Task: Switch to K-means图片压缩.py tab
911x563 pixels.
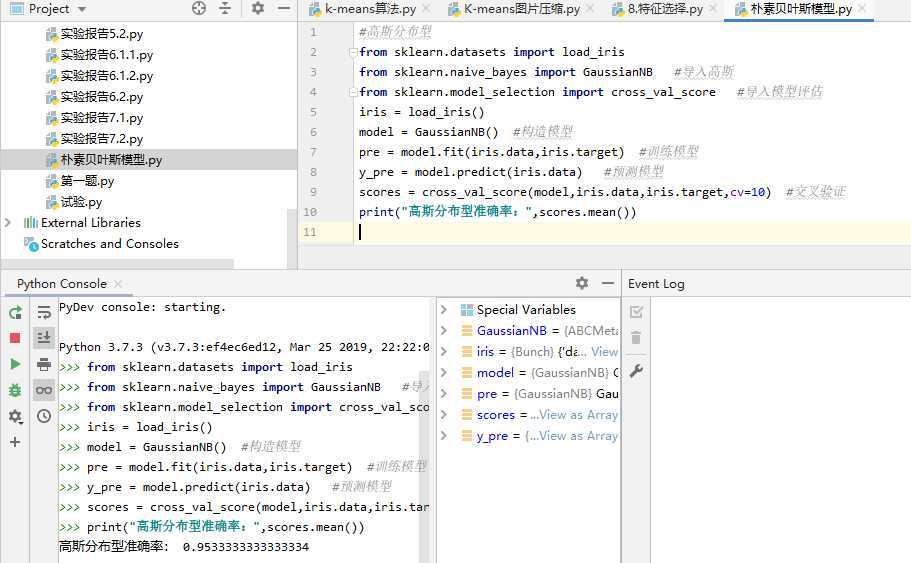Action: point(522,9)
